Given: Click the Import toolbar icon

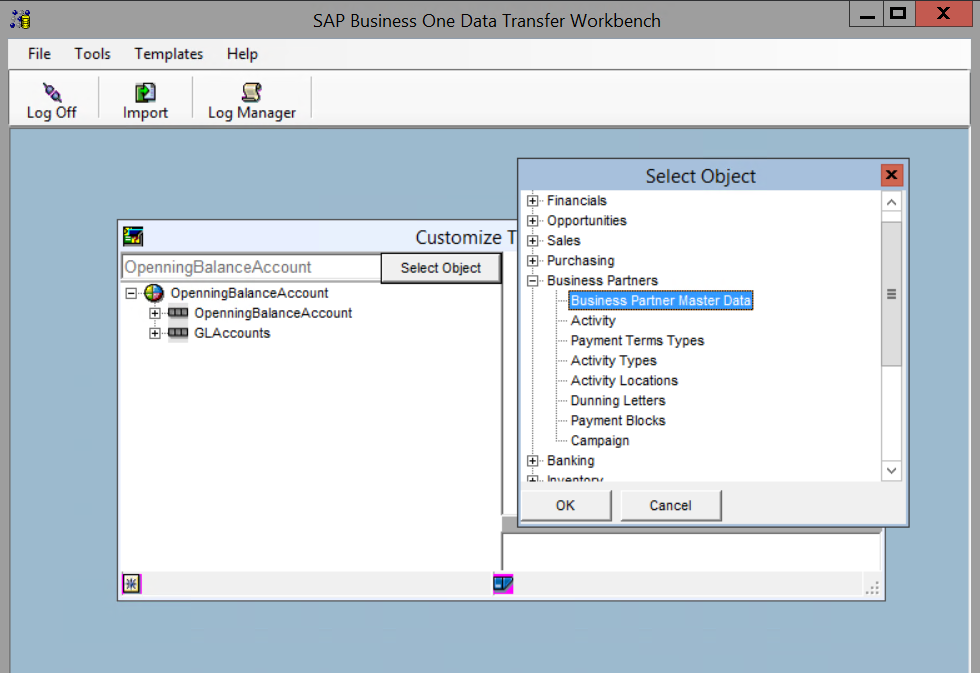Looking at the screenshot, I should (x=145, y=92).
